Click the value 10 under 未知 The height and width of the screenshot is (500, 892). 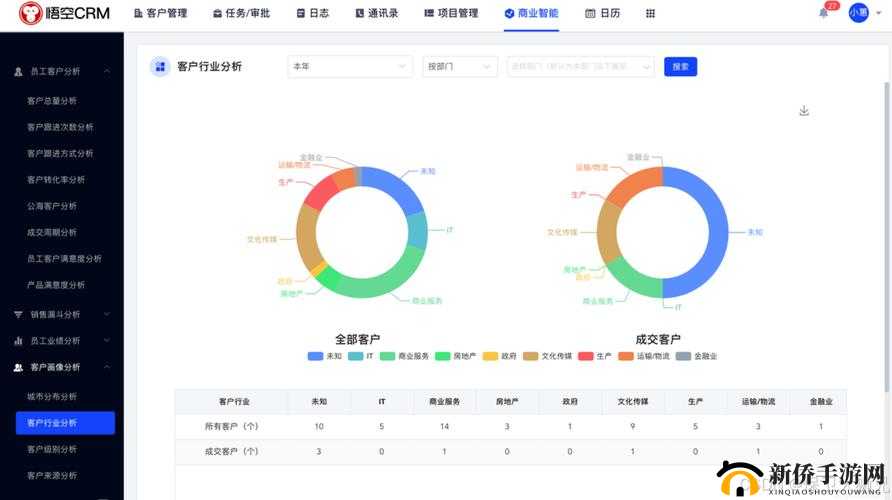pos(319,426)
